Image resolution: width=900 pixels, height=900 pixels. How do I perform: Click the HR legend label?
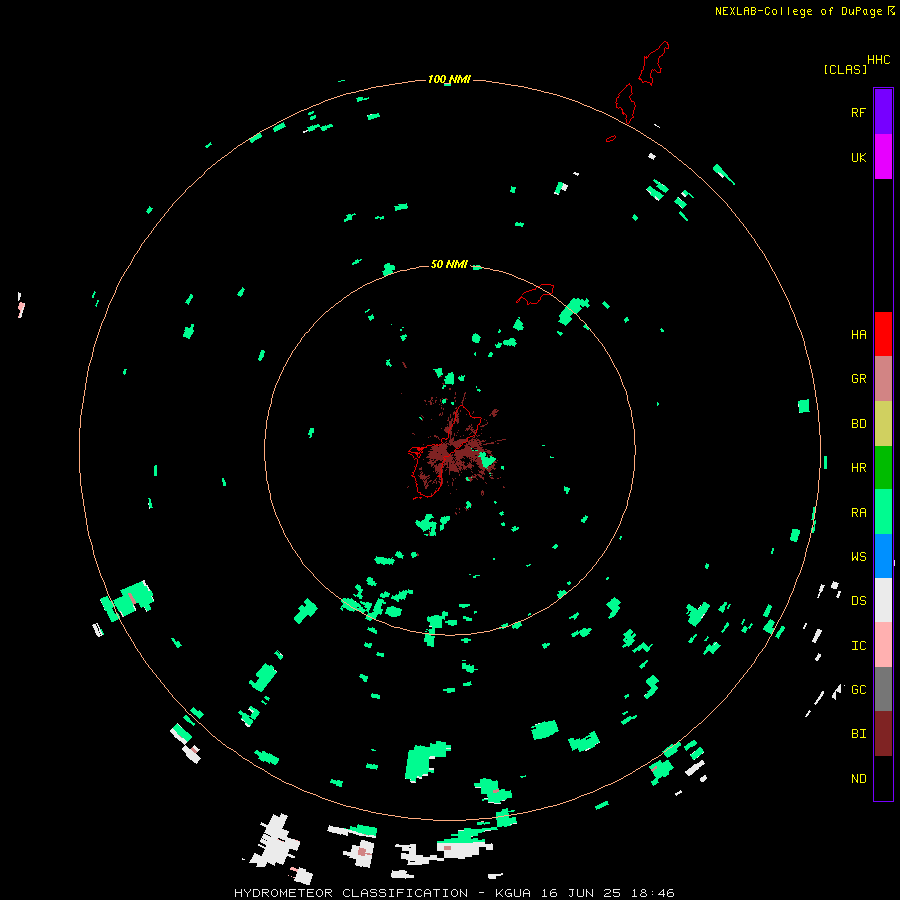click(858, 468)
